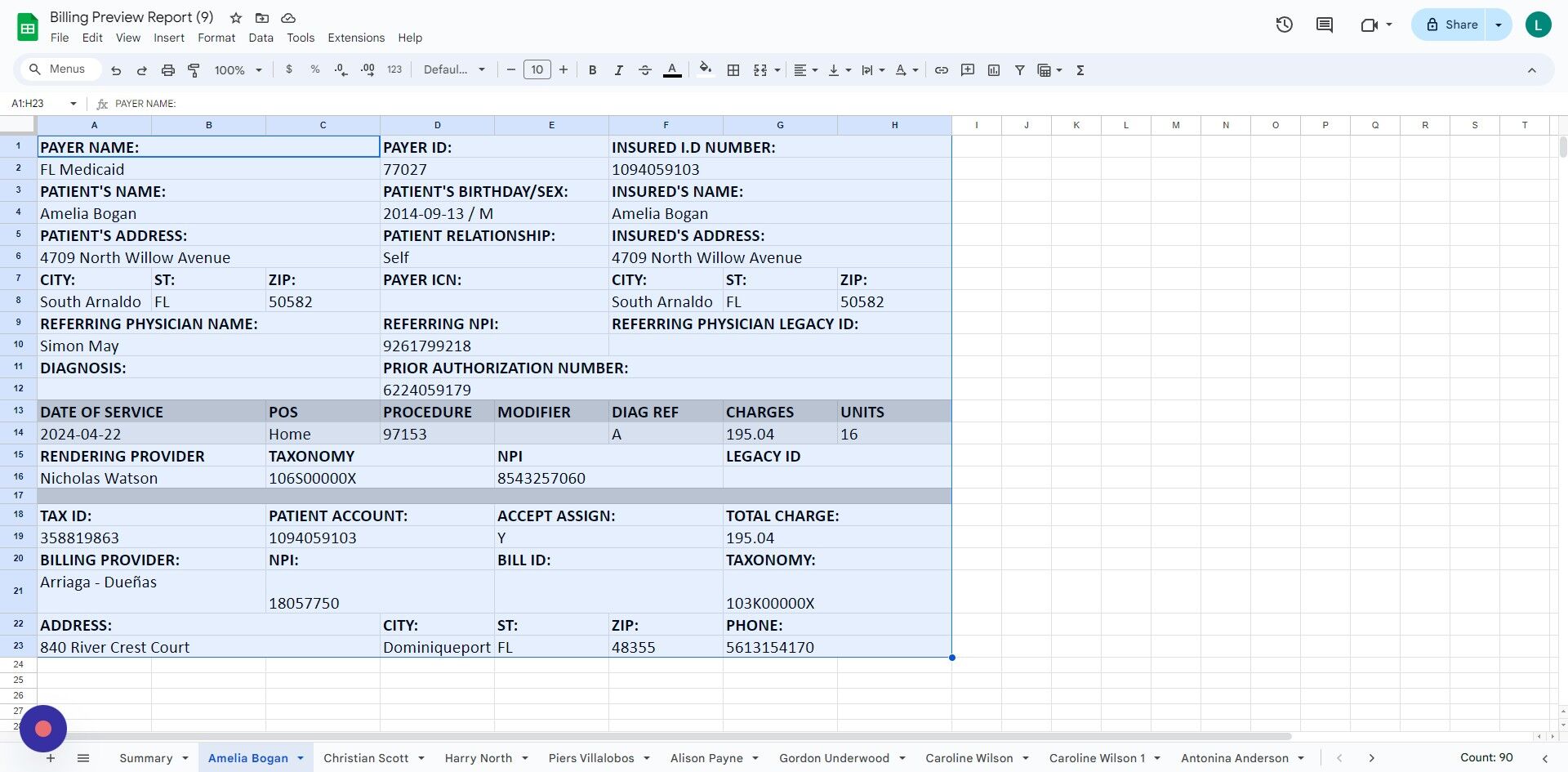Create a filter
Viewport: 1568px width, 772px height.
(1019, 69)
